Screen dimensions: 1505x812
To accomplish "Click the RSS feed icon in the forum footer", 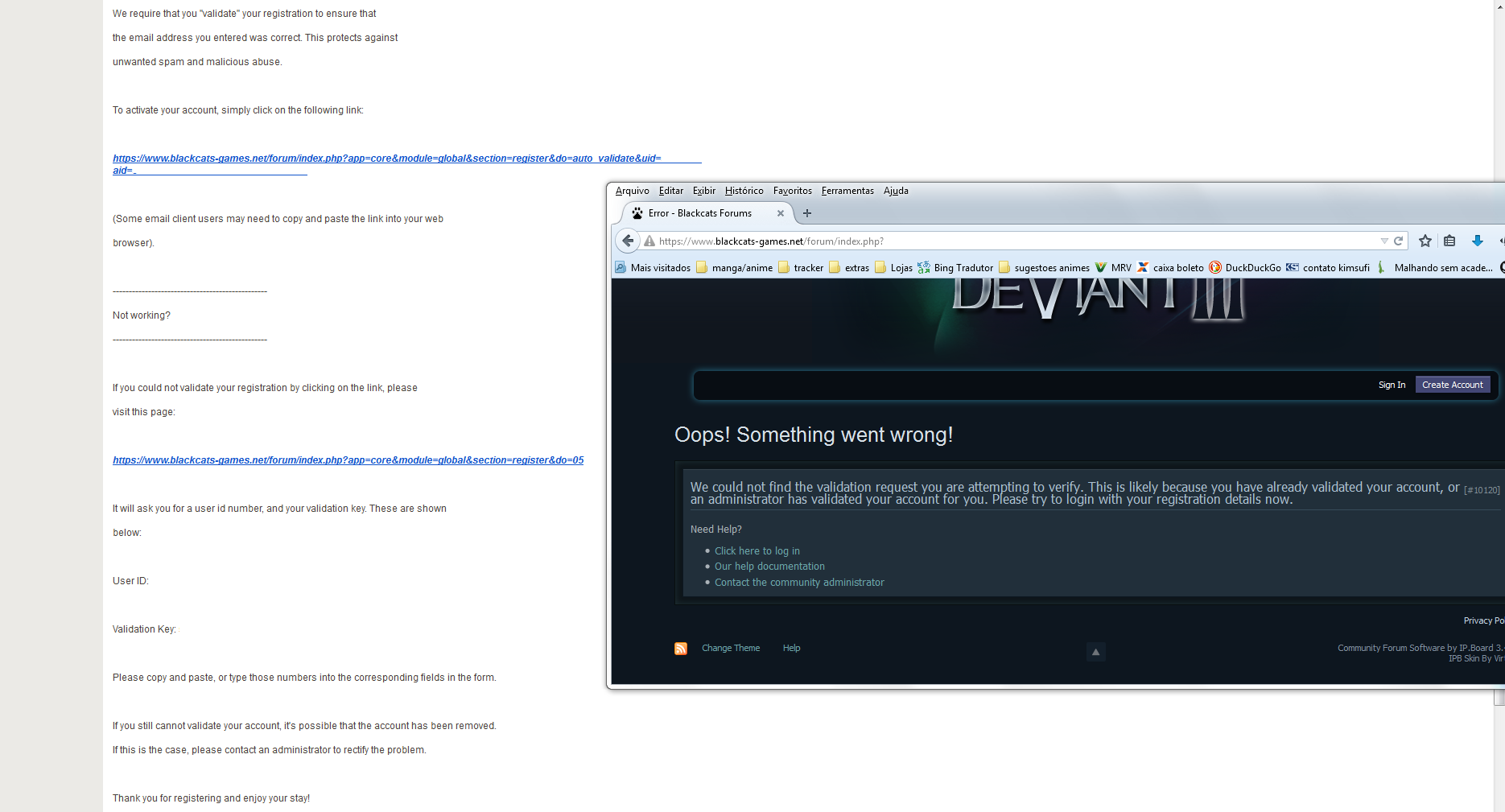I will [x=681, y=649].
